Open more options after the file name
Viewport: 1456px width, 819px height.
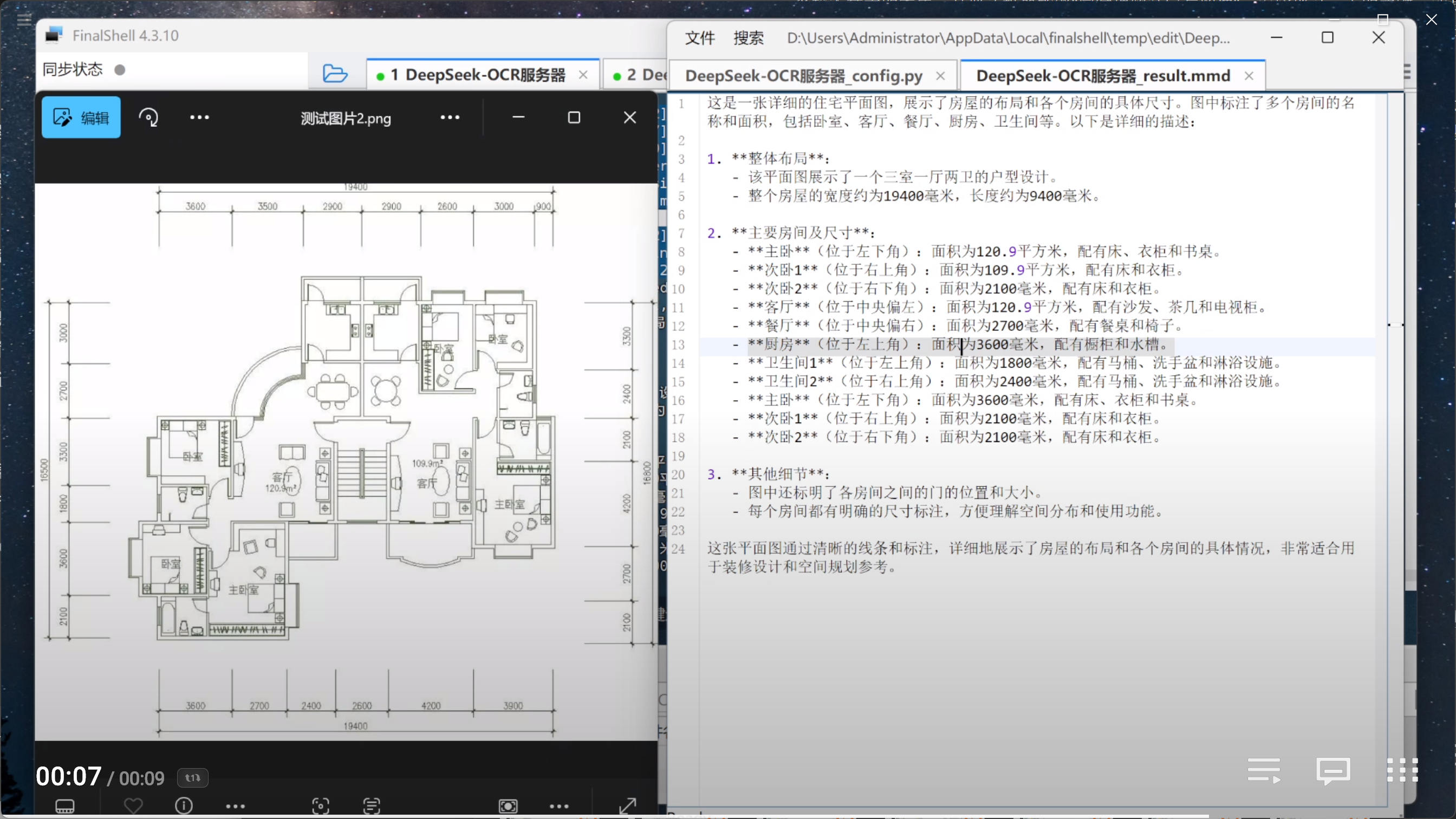coord(450,118)
